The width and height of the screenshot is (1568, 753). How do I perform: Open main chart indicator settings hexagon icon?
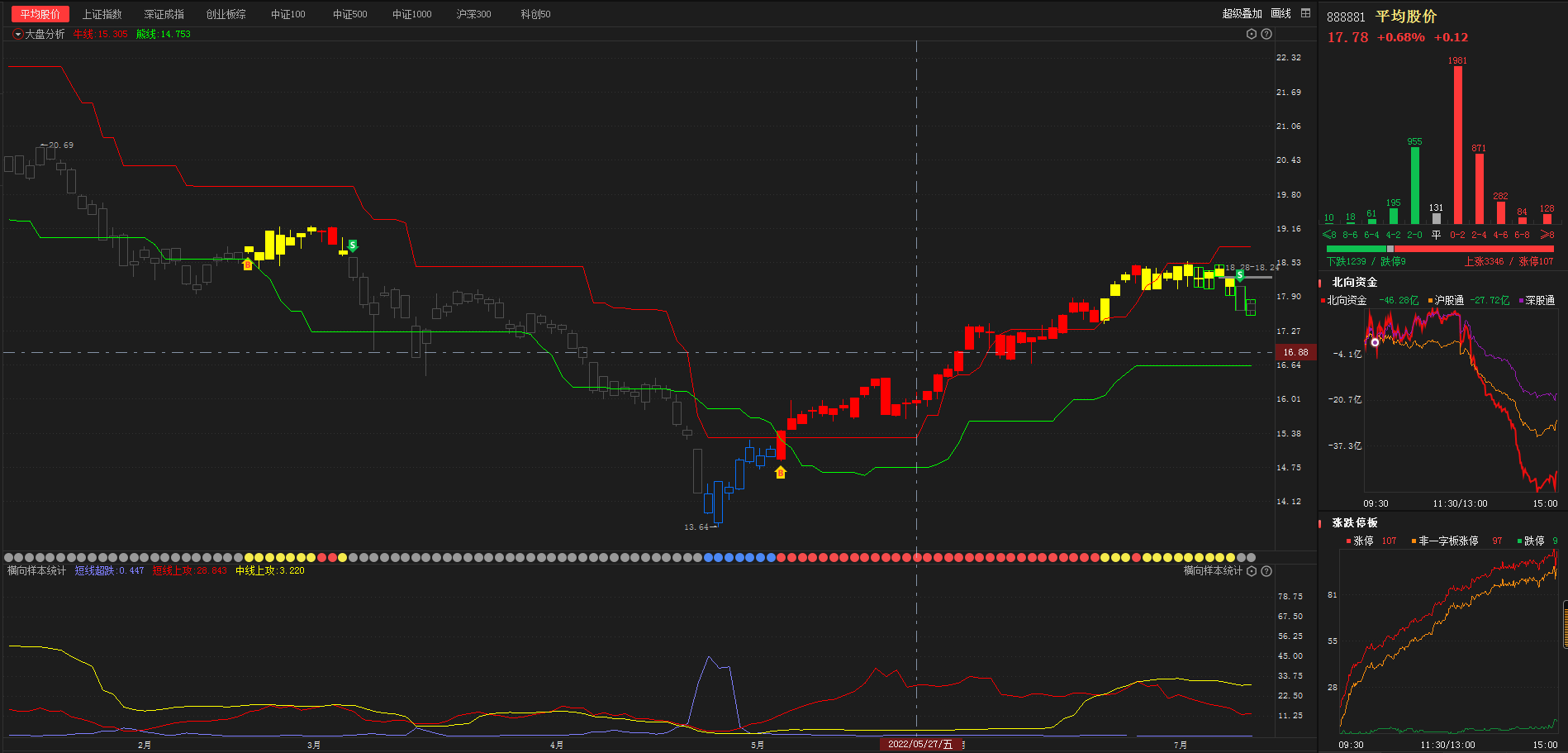tap(1251, 34)
